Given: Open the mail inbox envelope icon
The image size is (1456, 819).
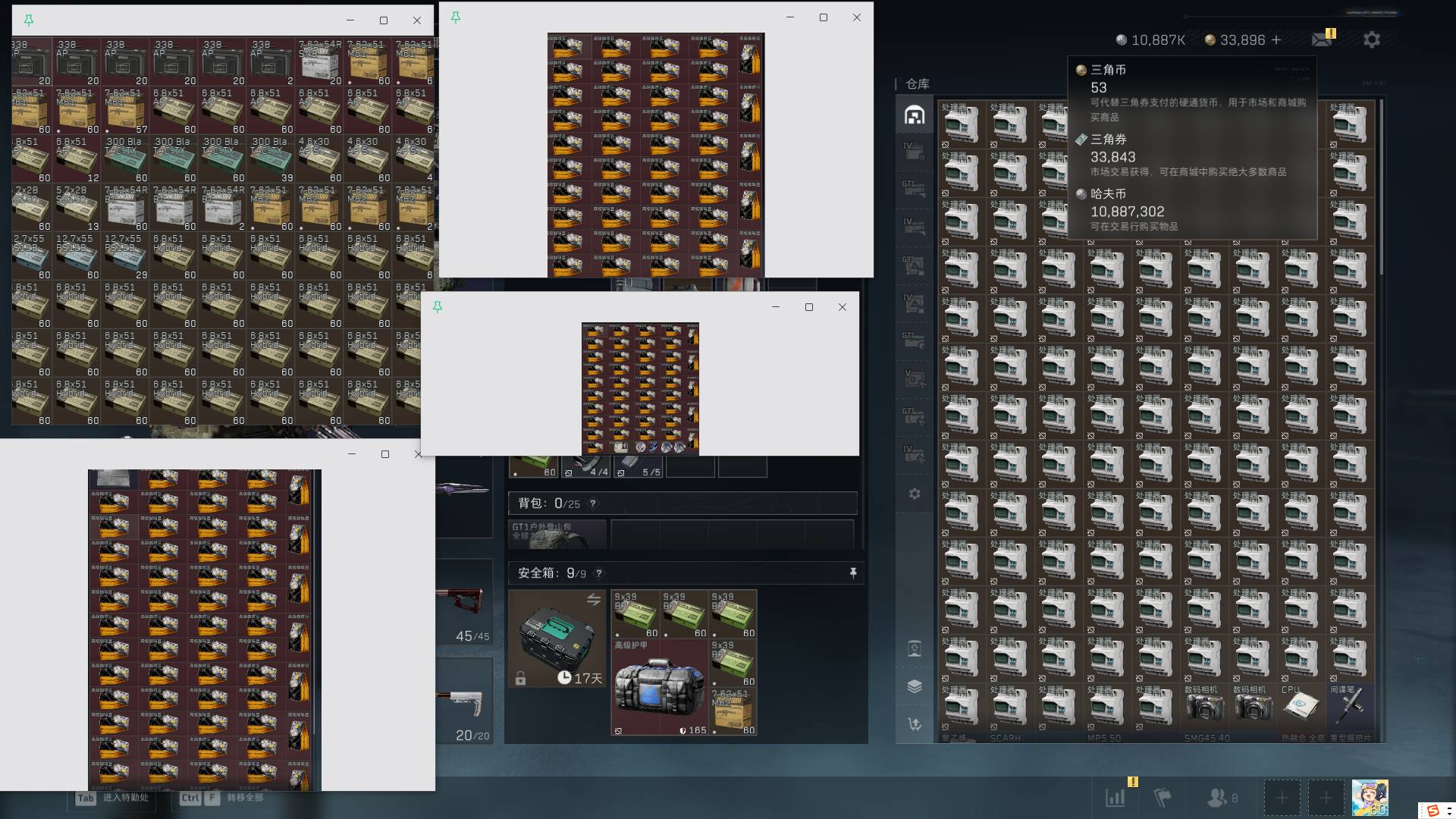Looking at the screenshot, I should (x=1322, y=39).
